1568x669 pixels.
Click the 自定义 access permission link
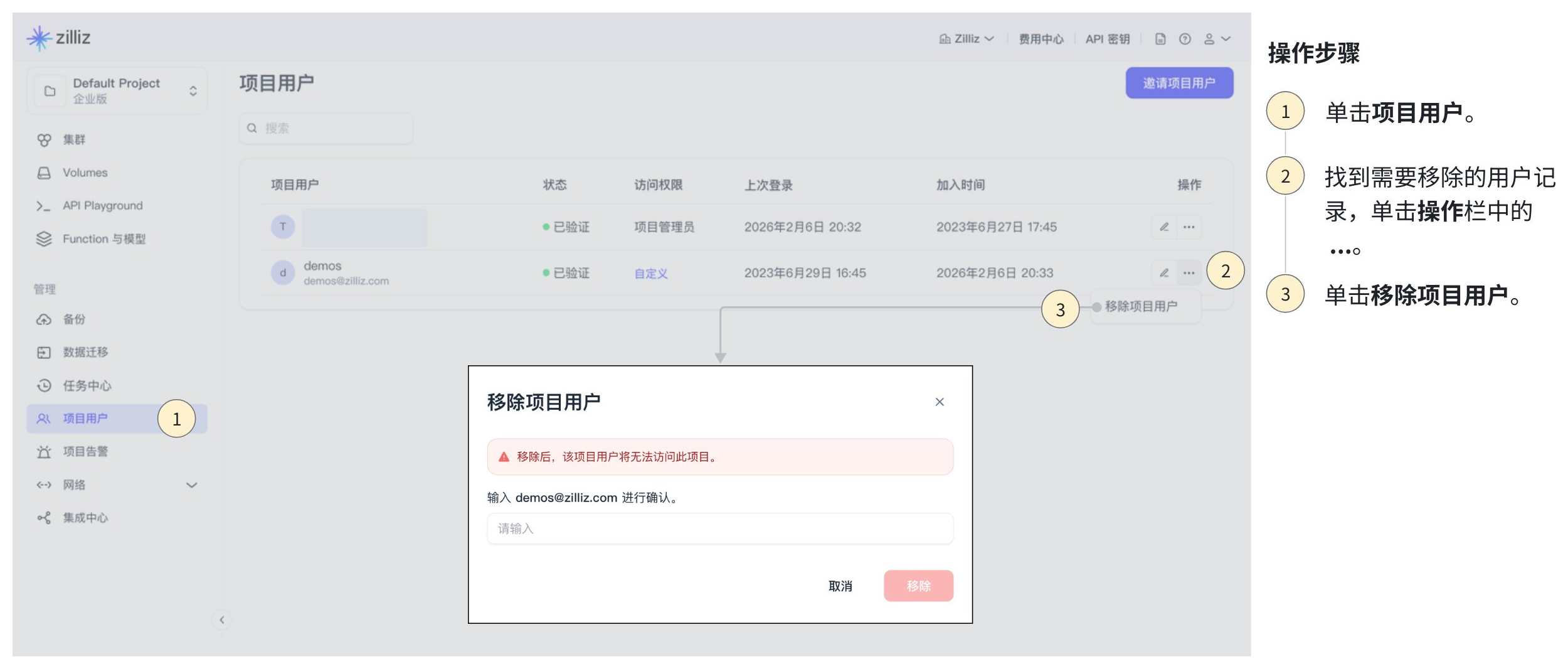tap(650, 274)
